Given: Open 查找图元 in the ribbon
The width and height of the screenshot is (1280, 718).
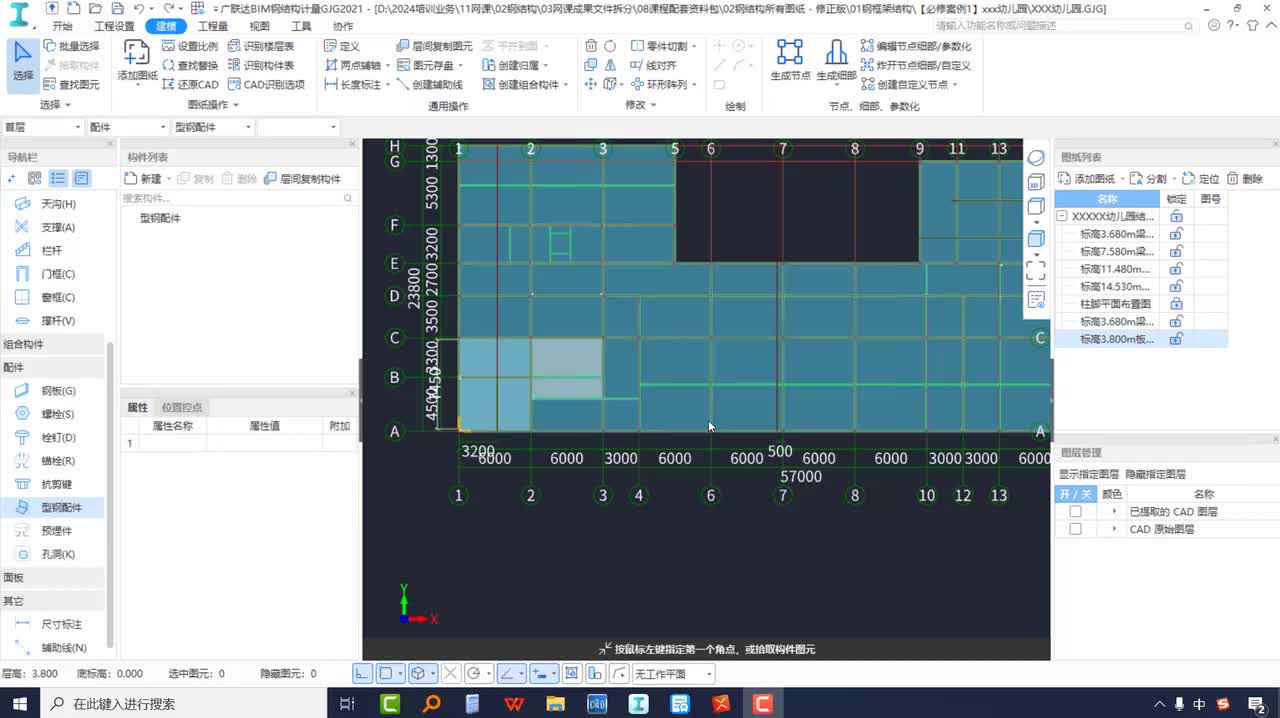Looking at the screenshot, I should tap(71, 85).
